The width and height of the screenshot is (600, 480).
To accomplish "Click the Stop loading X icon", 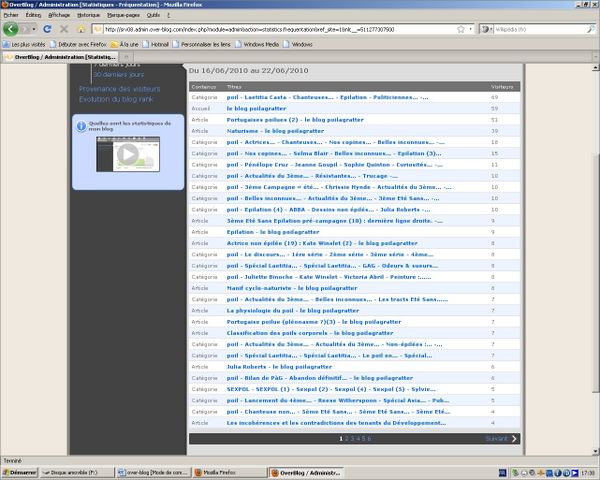I will (64, 29).
